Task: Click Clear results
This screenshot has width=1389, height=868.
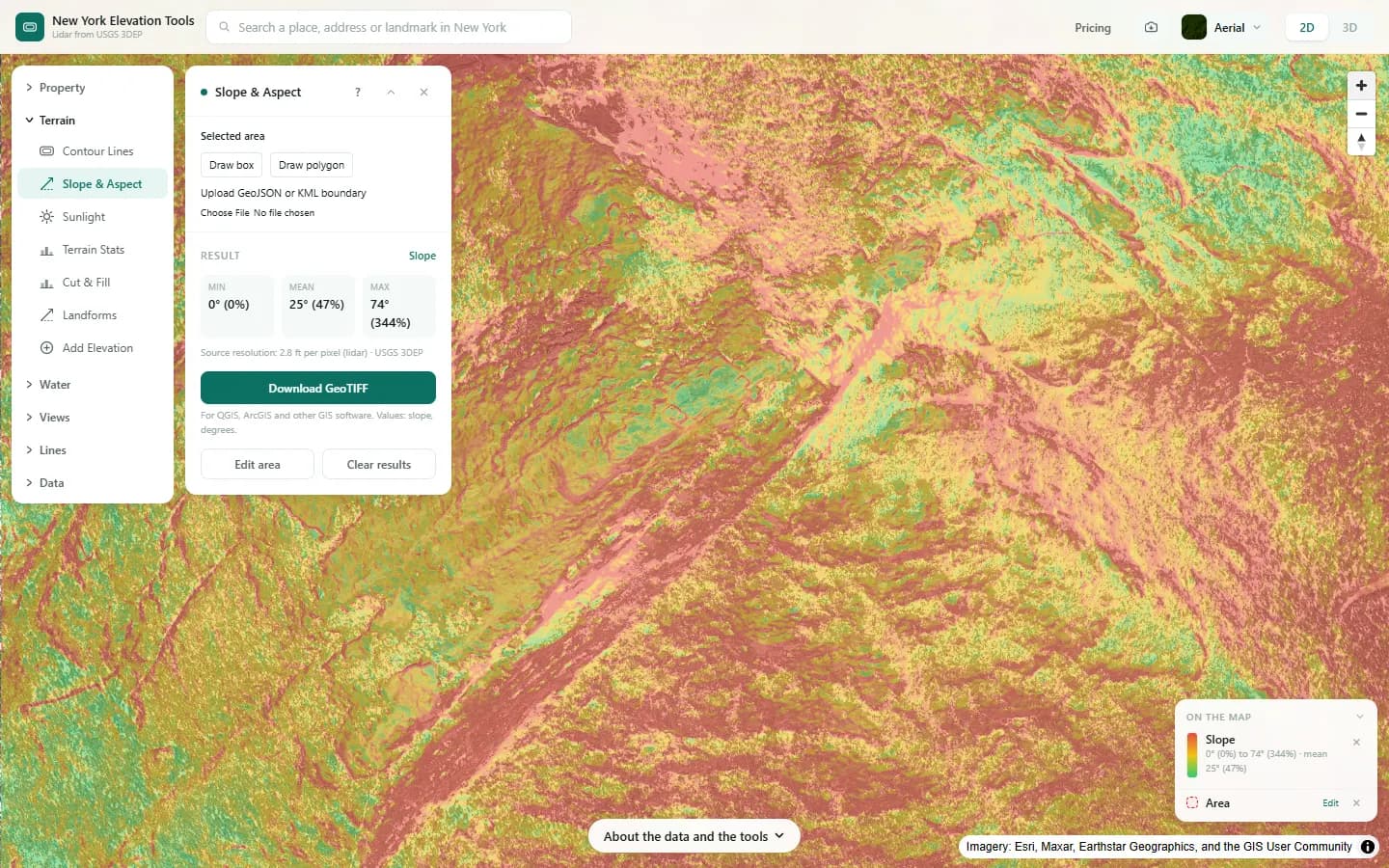Action: pos(379,464)
